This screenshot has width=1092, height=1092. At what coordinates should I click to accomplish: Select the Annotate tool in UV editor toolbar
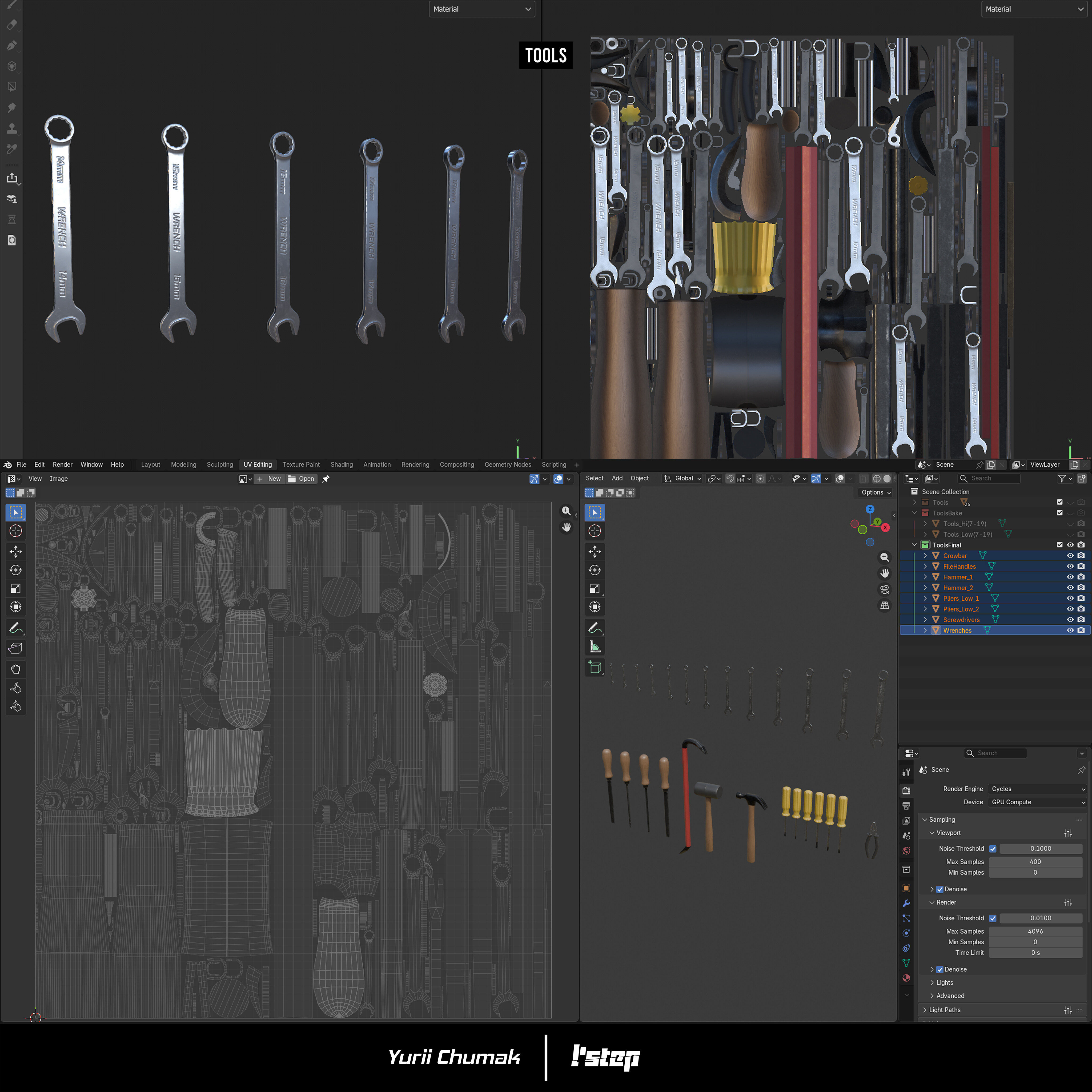16,628
